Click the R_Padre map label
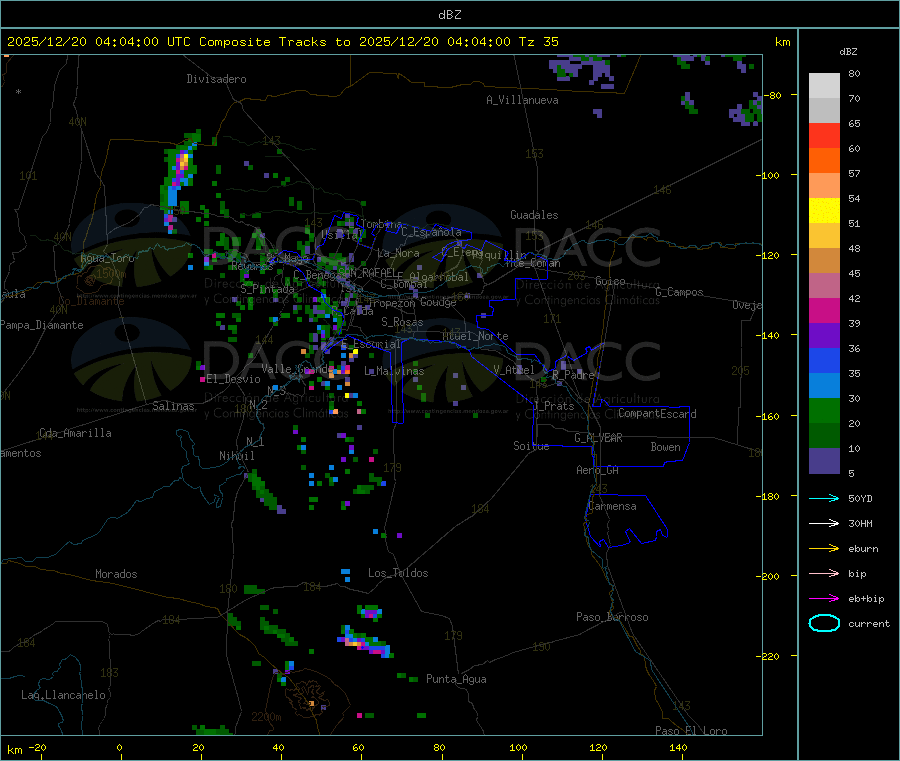The image size is (900, 761). click(573, 375)
